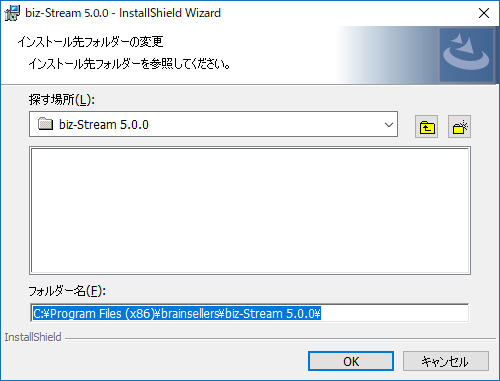Create a new folder

click(x=459, y=127)
